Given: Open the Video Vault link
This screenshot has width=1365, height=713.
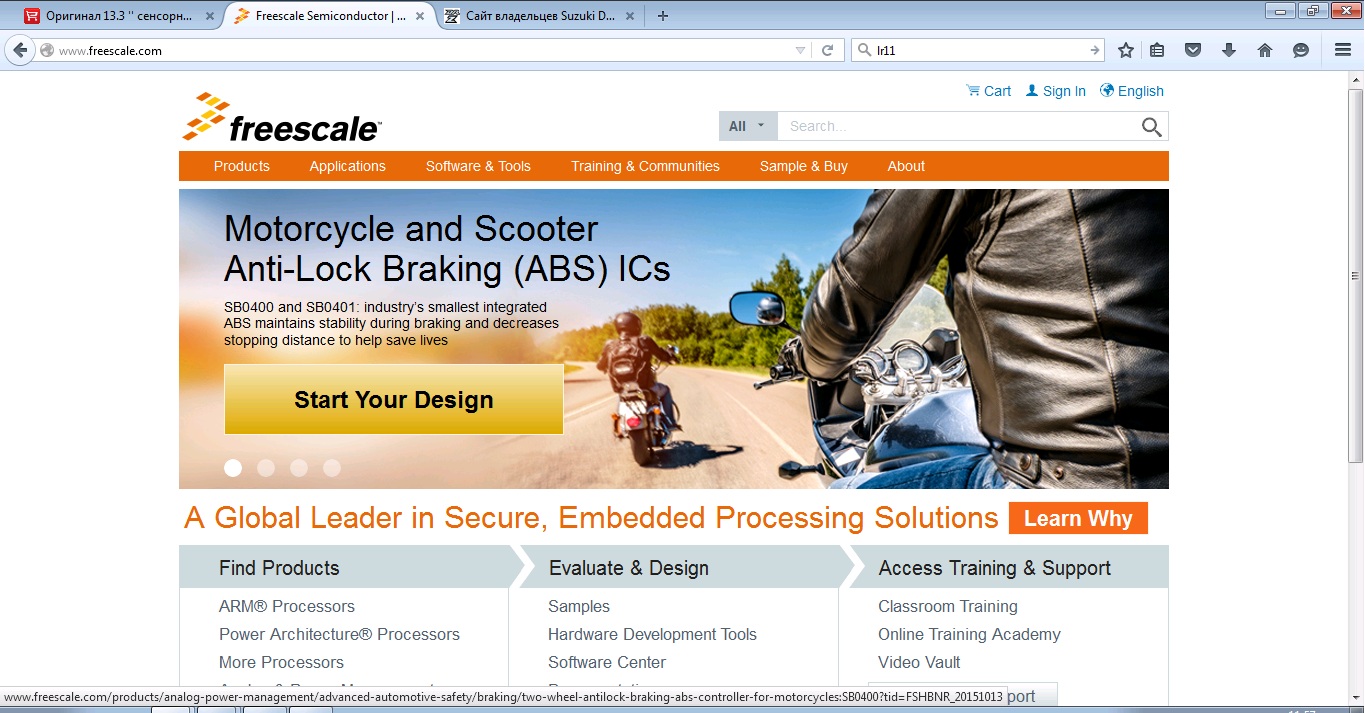Looking at the screenshot, I should click(x=919, y=662).
